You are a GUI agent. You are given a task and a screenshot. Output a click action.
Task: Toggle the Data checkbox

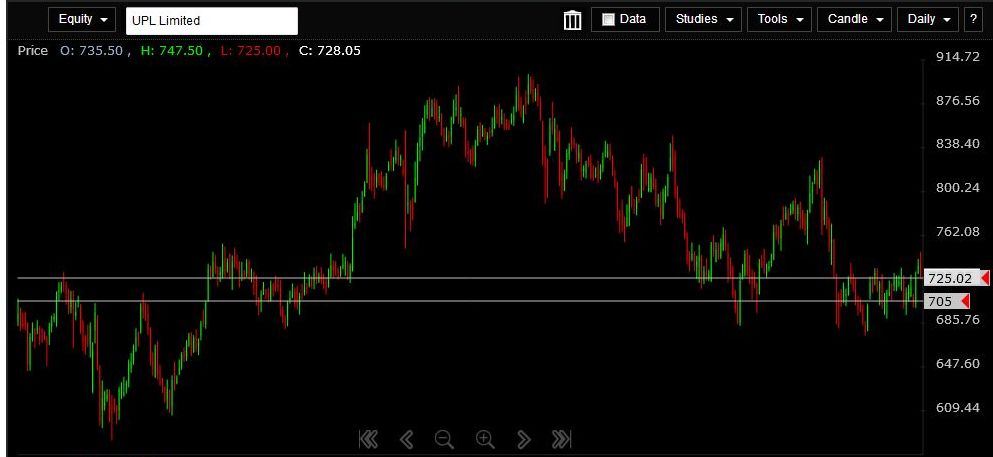click(x=608, y=20)
